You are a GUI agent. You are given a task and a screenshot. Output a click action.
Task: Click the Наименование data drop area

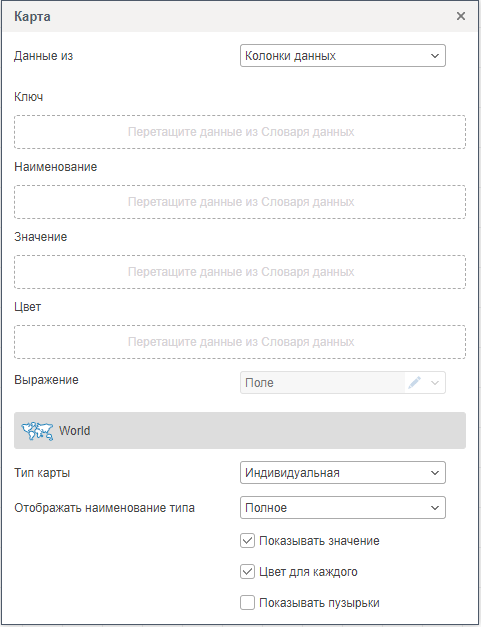pyautogui.click(x=240, y=202)
